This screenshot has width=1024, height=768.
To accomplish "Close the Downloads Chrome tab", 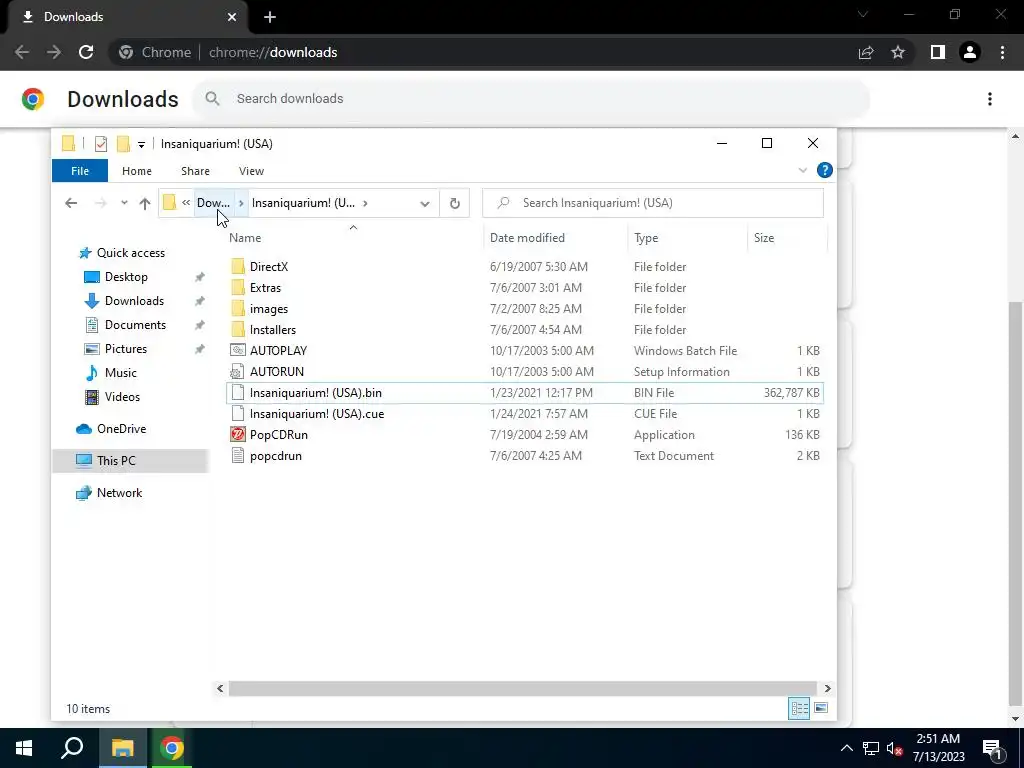I will [232, 17].
